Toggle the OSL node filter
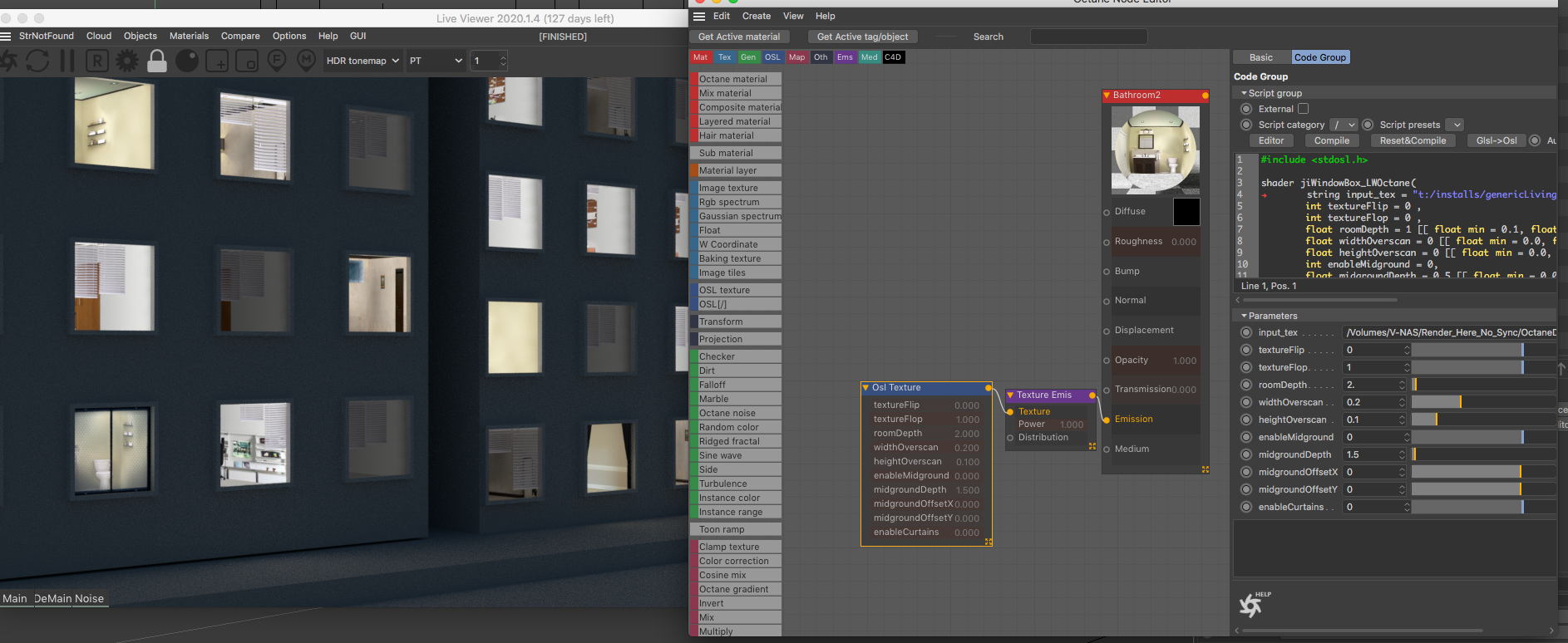Image resolution: width=1568 pixels, height=643 pixels. [x=772, y=57]
